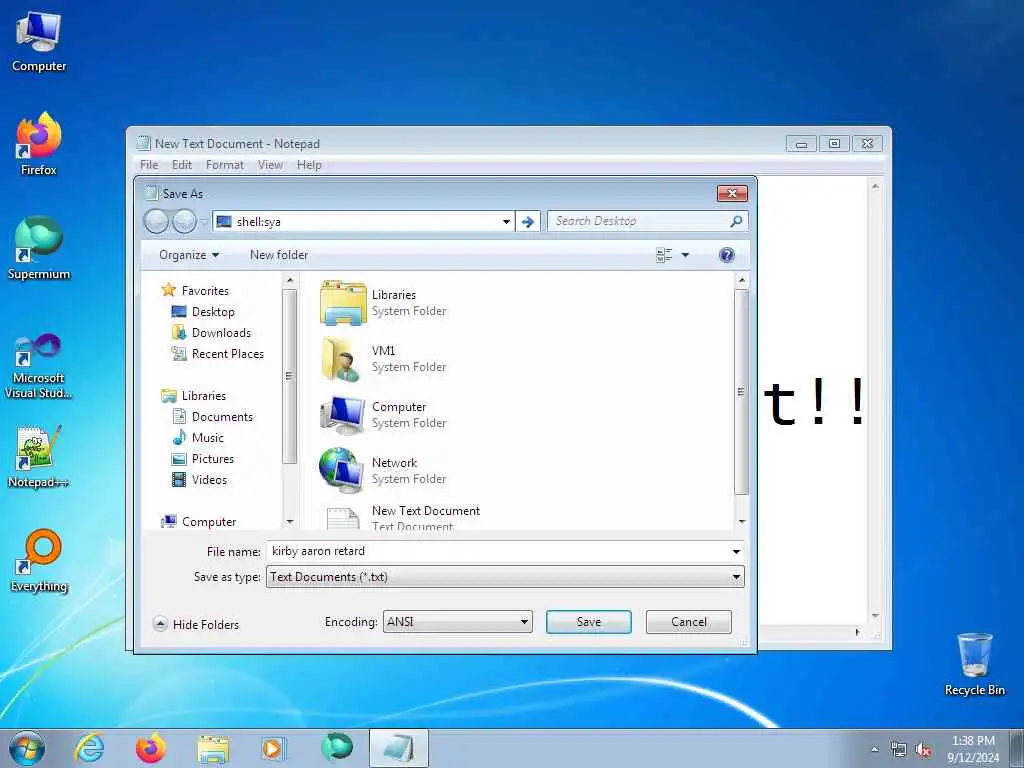Click the network tray icon
This screenshot has height=768, width=1024.
click(x=899, y=750)
